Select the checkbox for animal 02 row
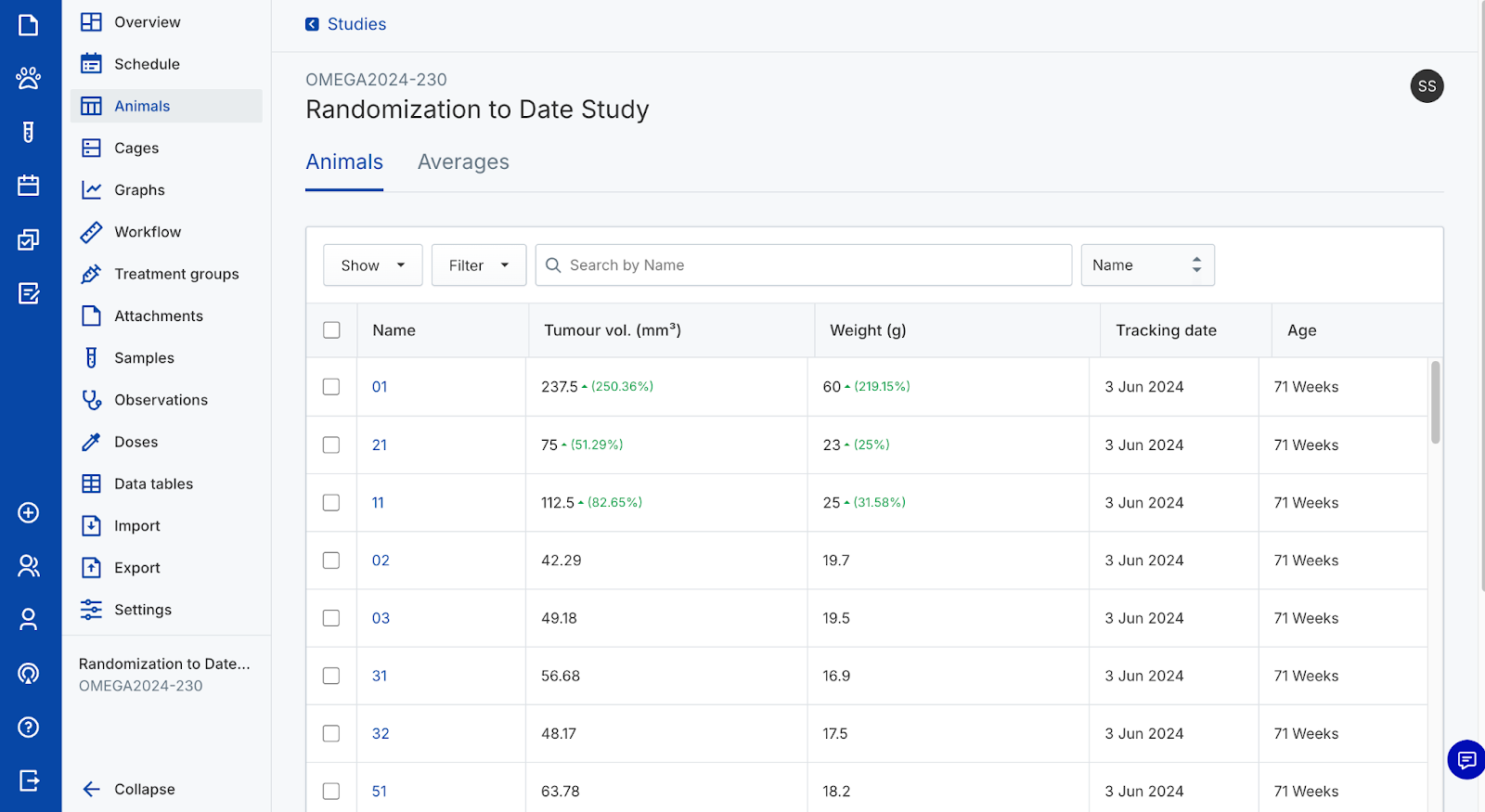 [x=331, y=561]
